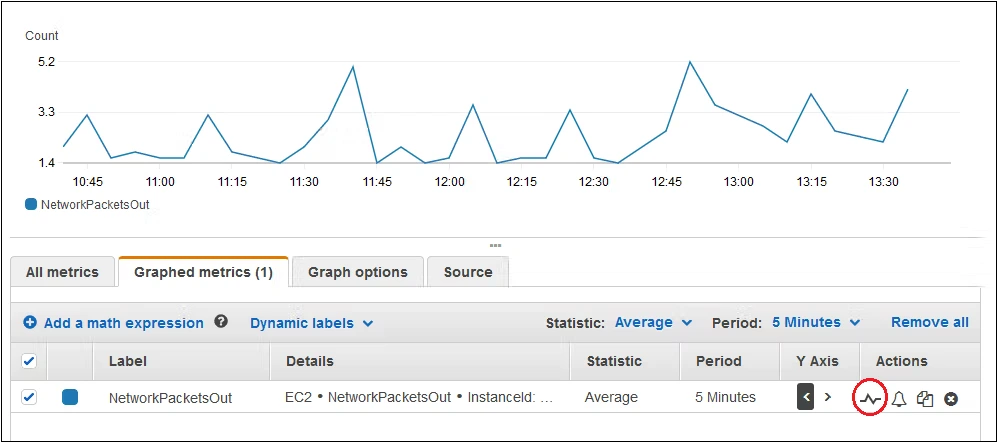
Task: Remove the NetworkPacketsOut metric with X icon
Action: pos(951,399)
